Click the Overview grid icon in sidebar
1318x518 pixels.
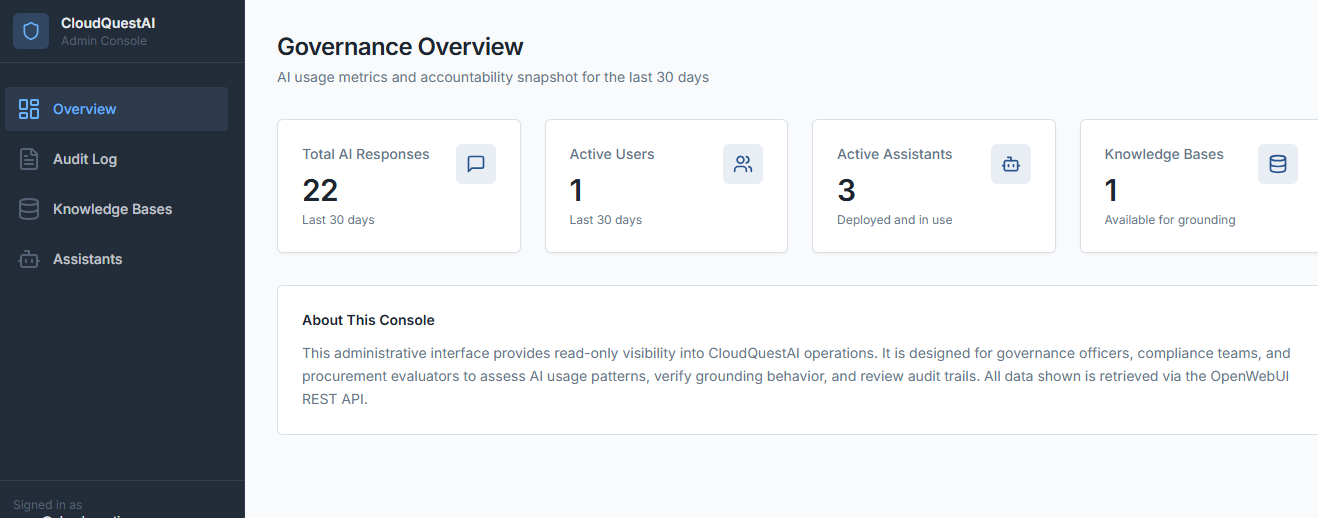(x=29, y=109)
